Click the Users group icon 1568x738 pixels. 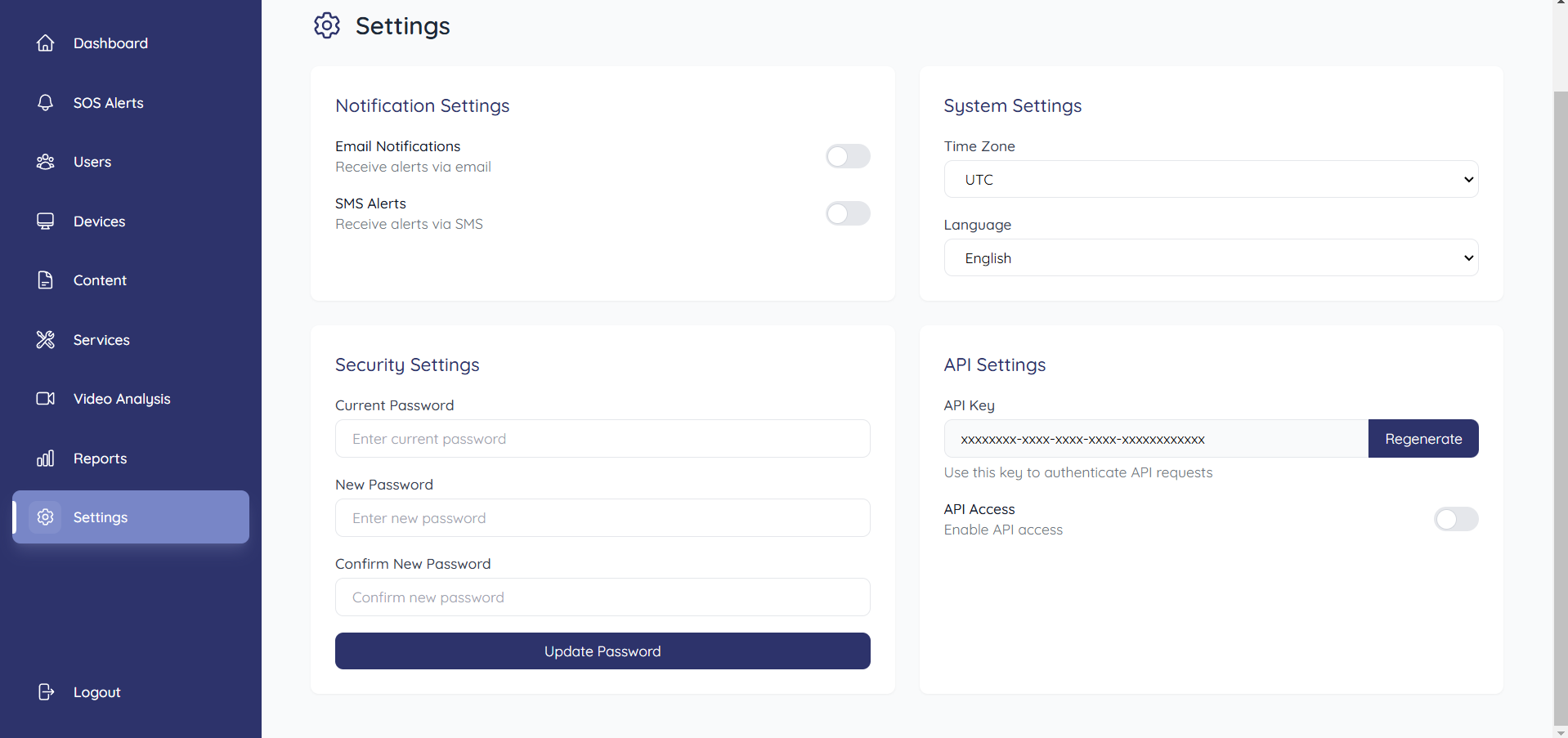pos(46,162)
